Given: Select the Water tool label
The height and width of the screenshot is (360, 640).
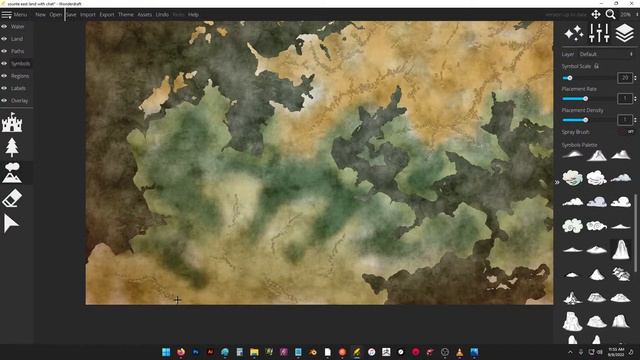Looking at the screenshot, I should tap(18, 27).
